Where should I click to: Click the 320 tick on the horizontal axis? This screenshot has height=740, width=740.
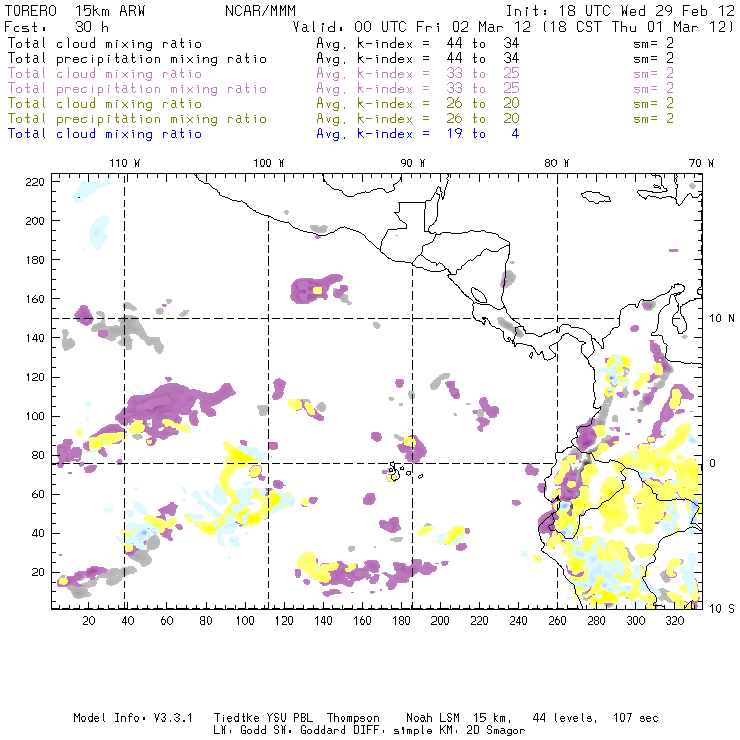pyautogui.click(x=674, y=621)
